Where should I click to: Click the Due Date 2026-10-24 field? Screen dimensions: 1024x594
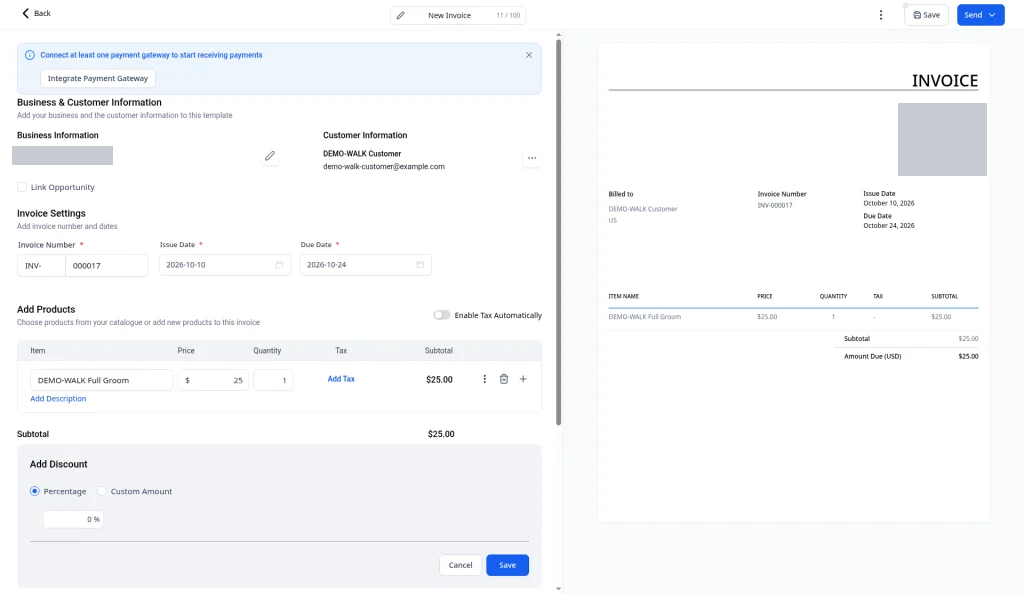[365, 264]
